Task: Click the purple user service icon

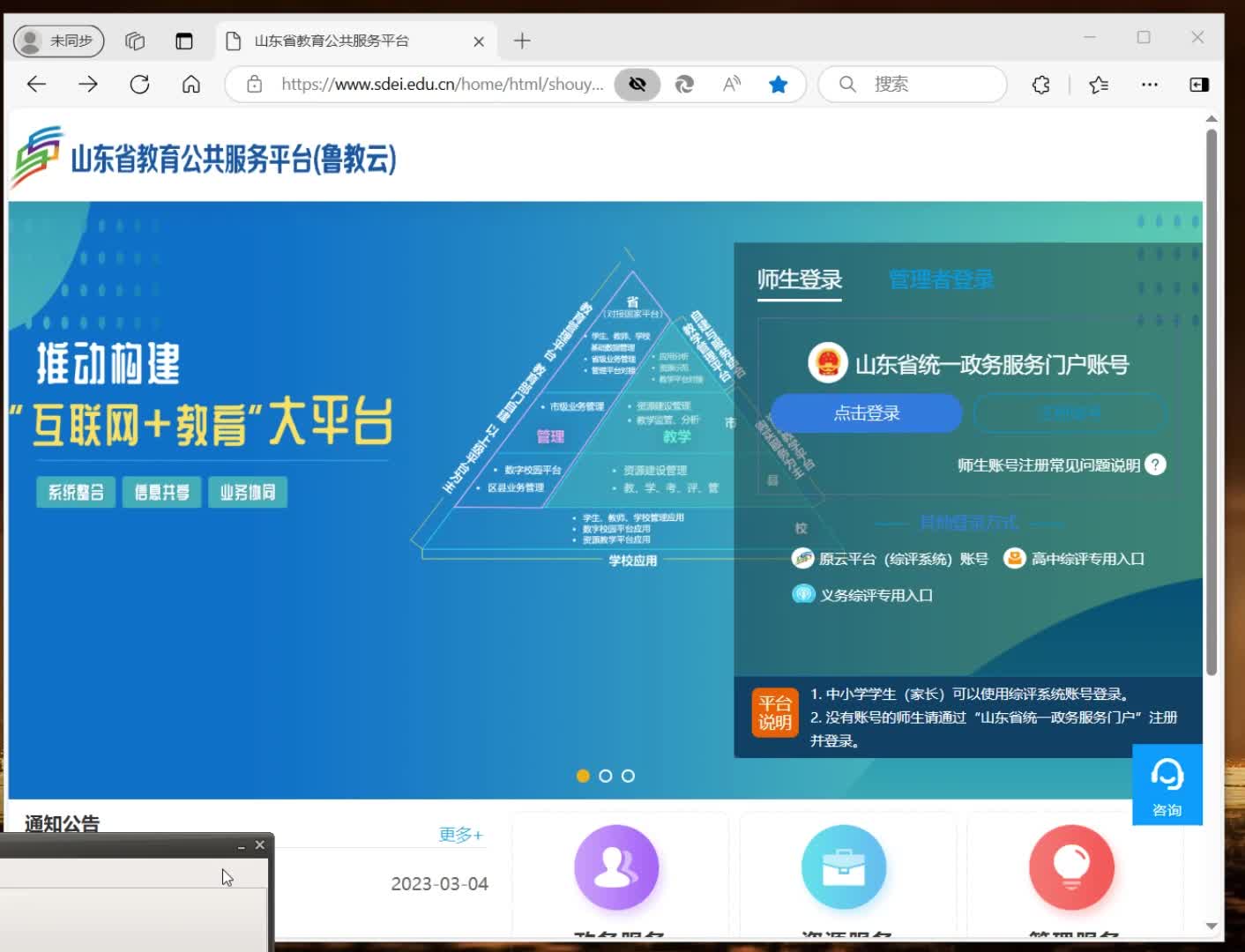Action: [x=616, y=867]
